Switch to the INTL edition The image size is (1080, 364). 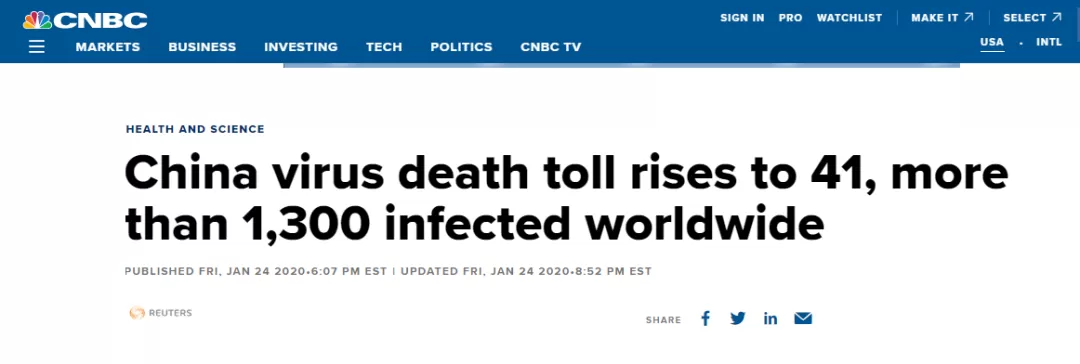tap(1049, 42)
